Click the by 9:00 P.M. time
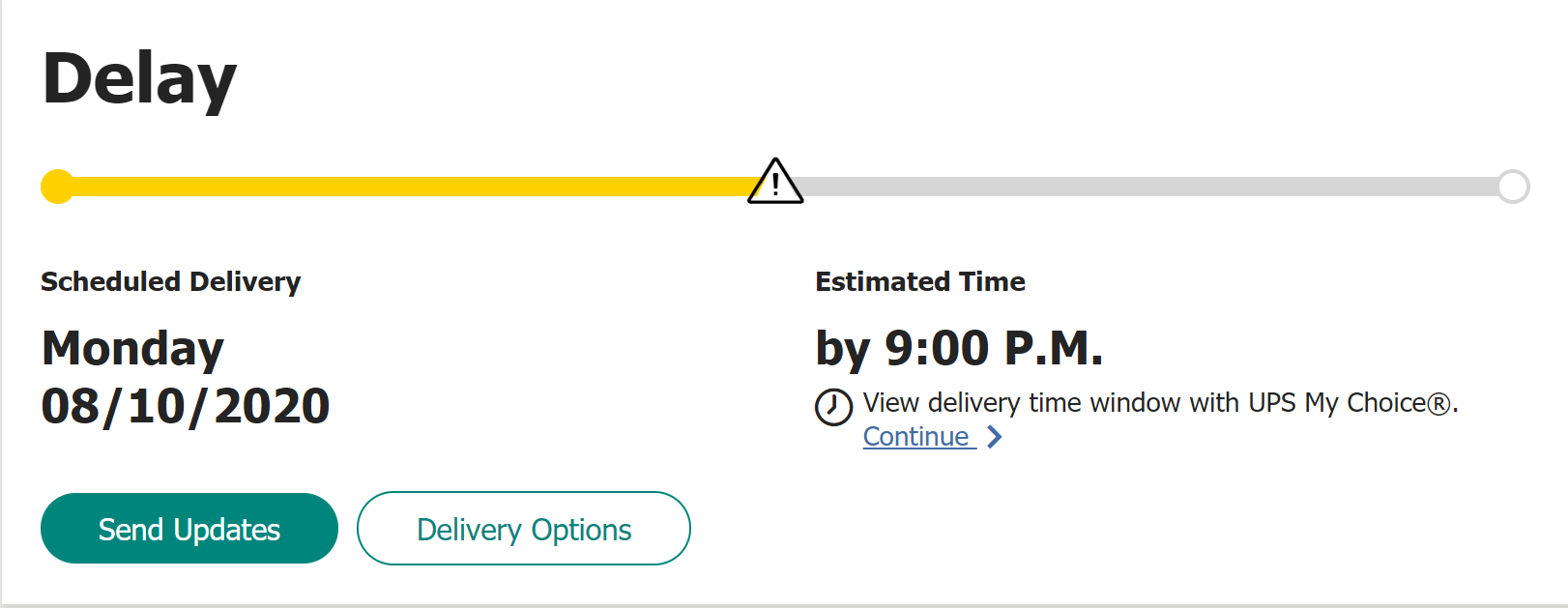This screenshot has width=1568, height=608. pyautogui.click(x=959, y=349)
